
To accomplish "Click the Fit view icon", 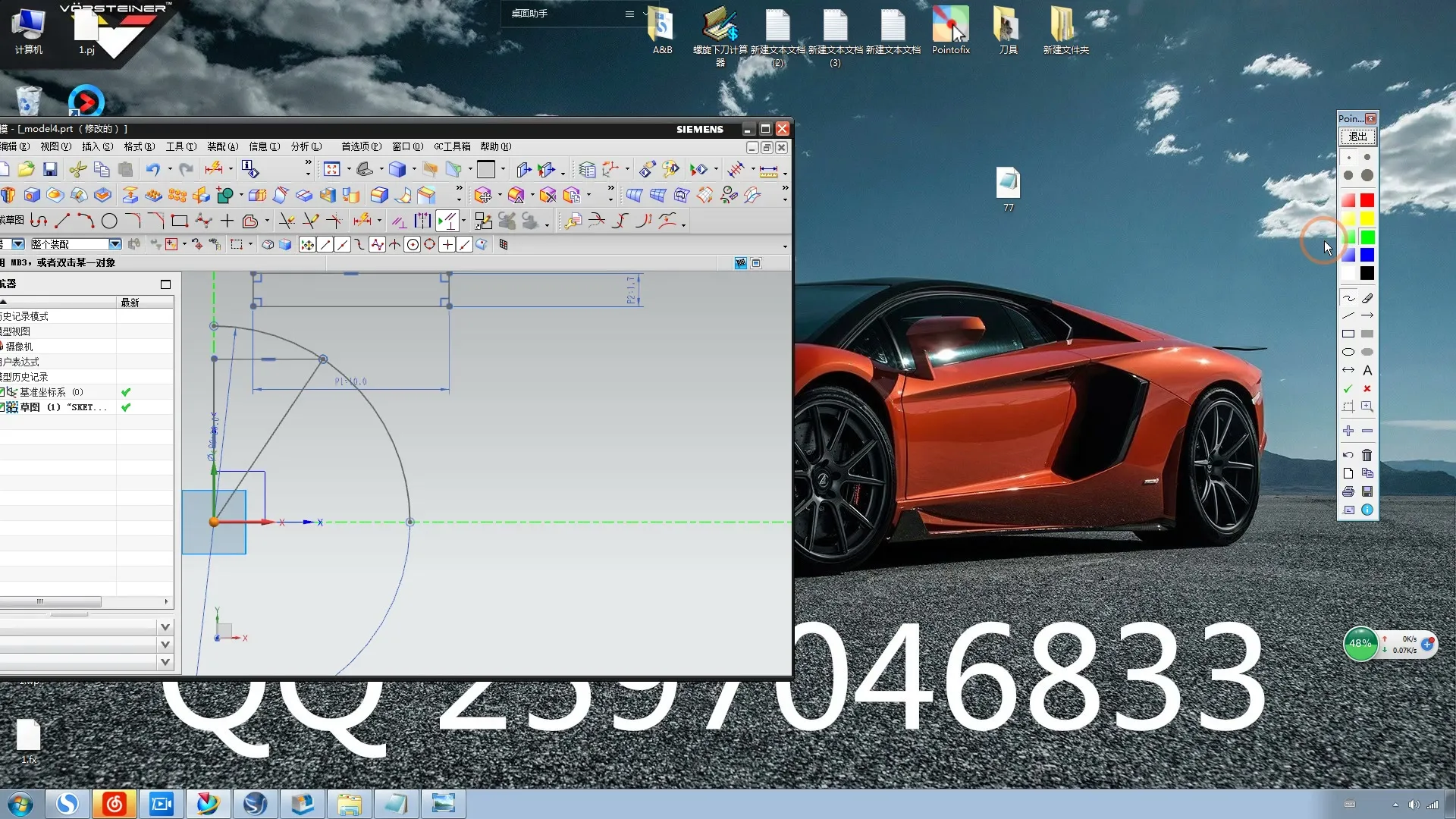I will pos(331,169).
